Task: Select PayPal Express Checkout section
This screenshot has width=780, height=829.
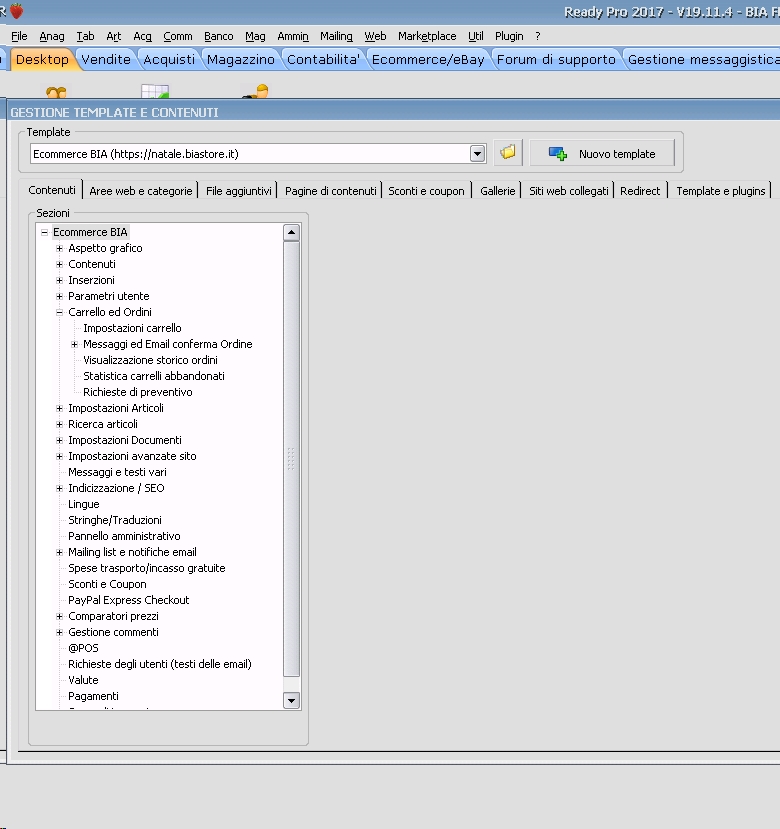Action: point(128,600)
